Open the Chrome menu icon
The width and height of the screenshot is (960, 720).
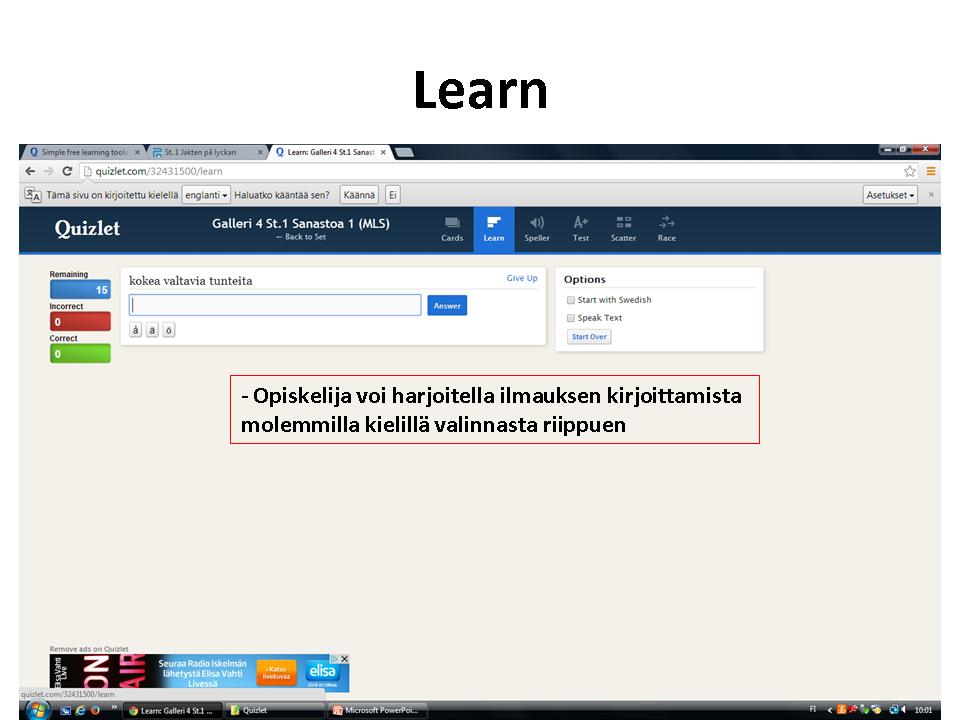(931, 171)
